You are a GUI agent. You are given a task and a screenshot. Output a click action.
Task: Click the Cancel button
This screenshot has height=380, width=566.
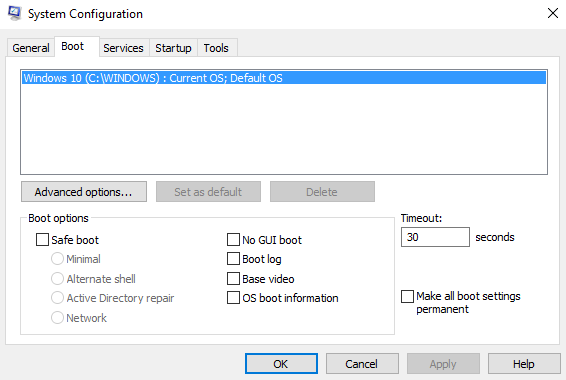click(x=362, y=364)
